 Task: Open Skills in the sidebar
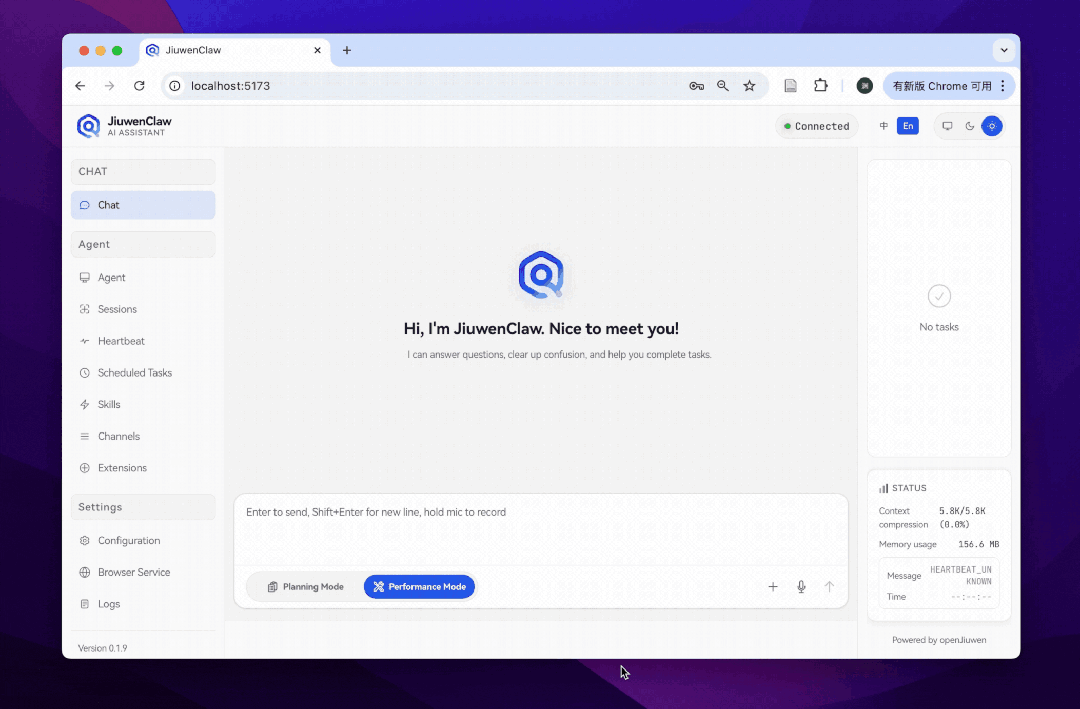[143, 404]
